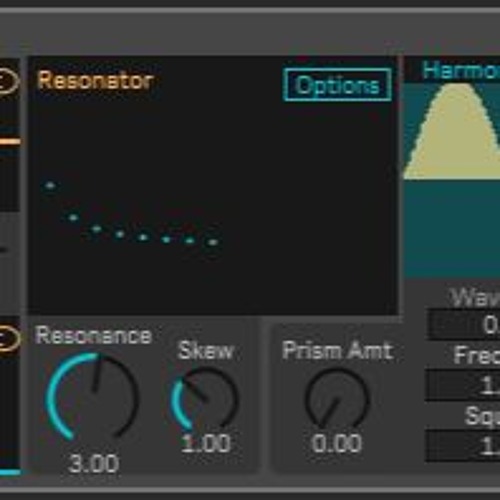Click the last resonator partial dot
The image size is (500, 500).
[x=213, y=242]
